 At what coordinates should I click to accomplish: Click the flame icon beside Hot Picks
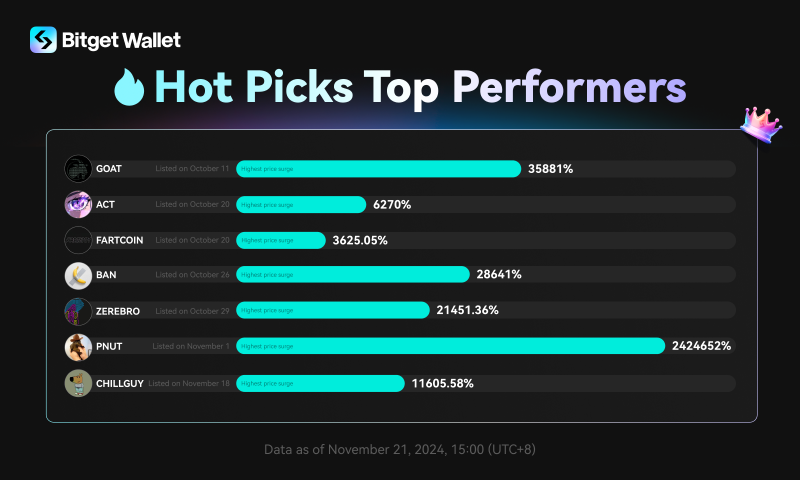[130, 88]
